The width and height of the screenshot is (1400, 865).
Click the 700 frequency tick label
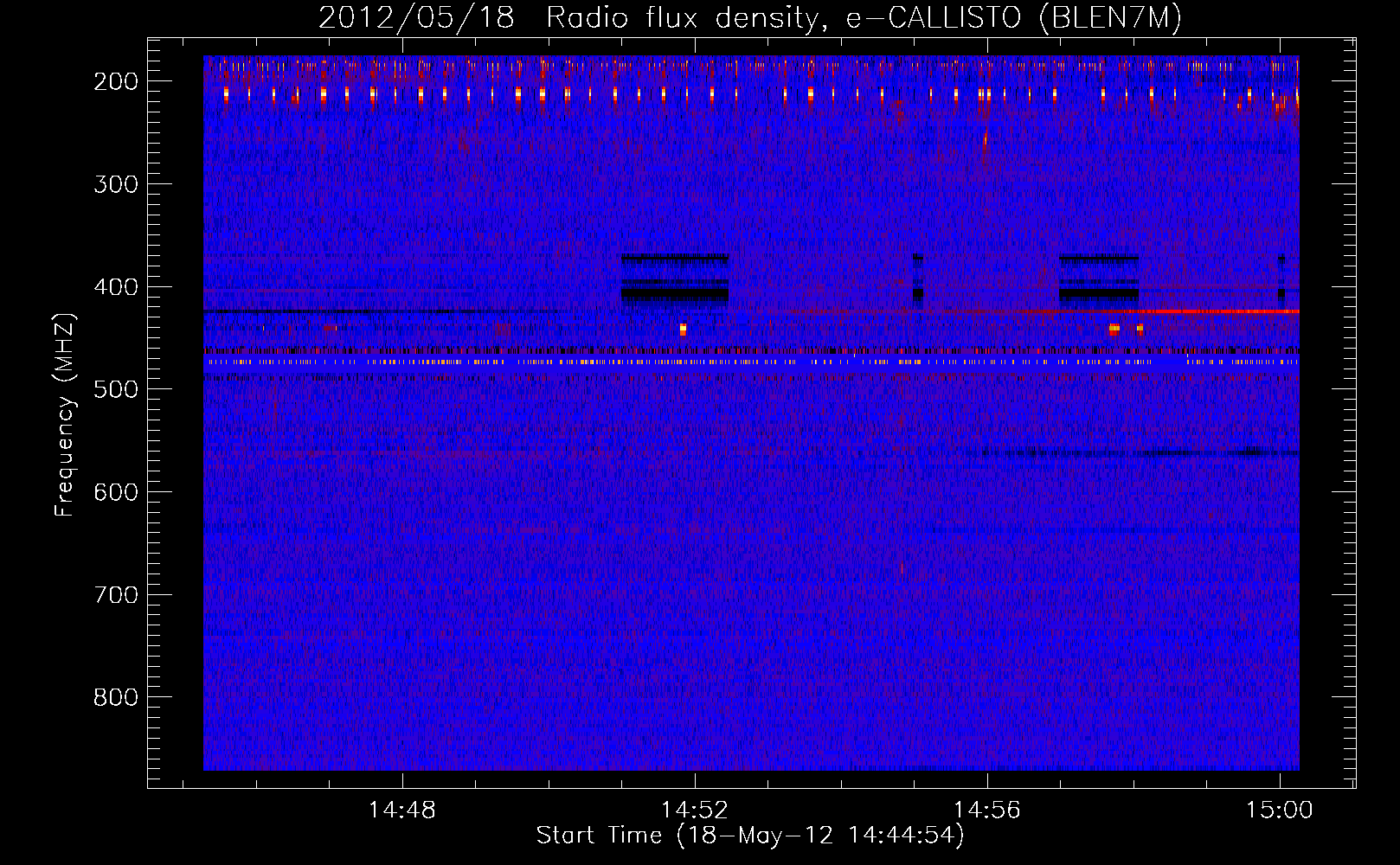116,595
